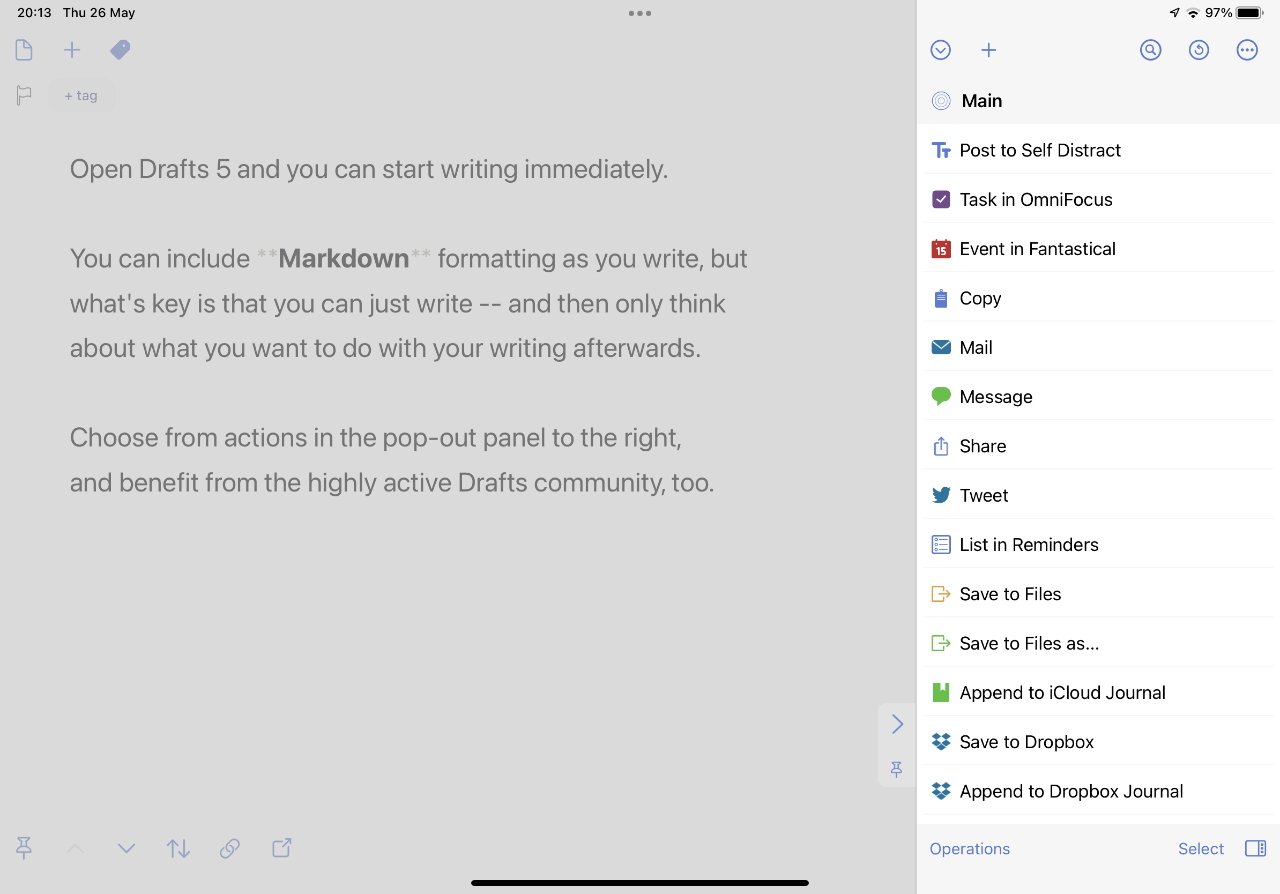Add a tag using the + tag field

click(81, 96)
